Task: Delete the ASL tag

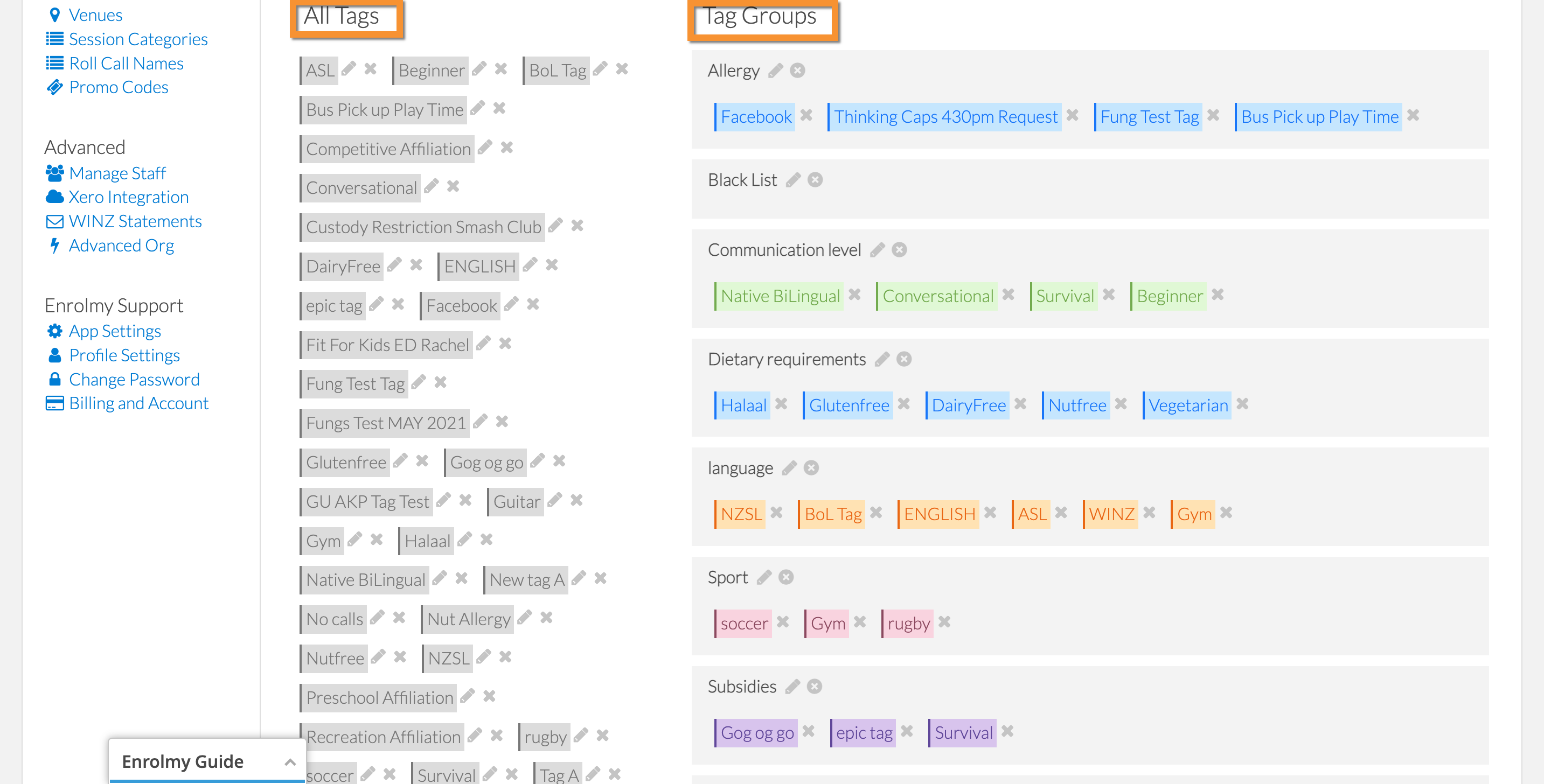Action: point(371,69)
